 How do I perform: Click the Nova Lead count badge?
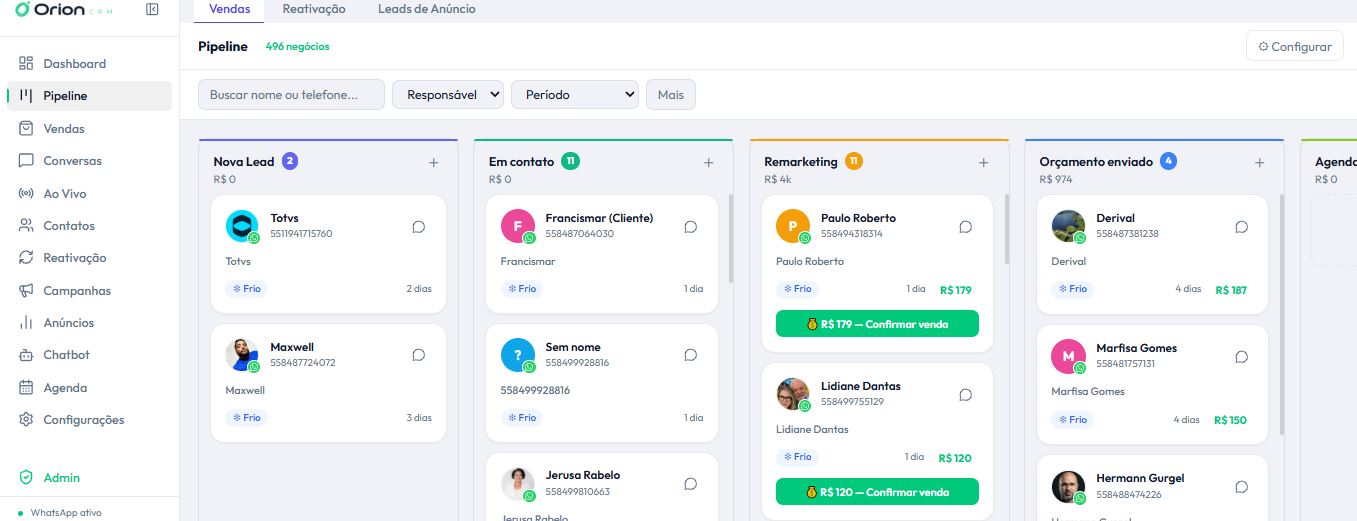[x=290, y=161]
